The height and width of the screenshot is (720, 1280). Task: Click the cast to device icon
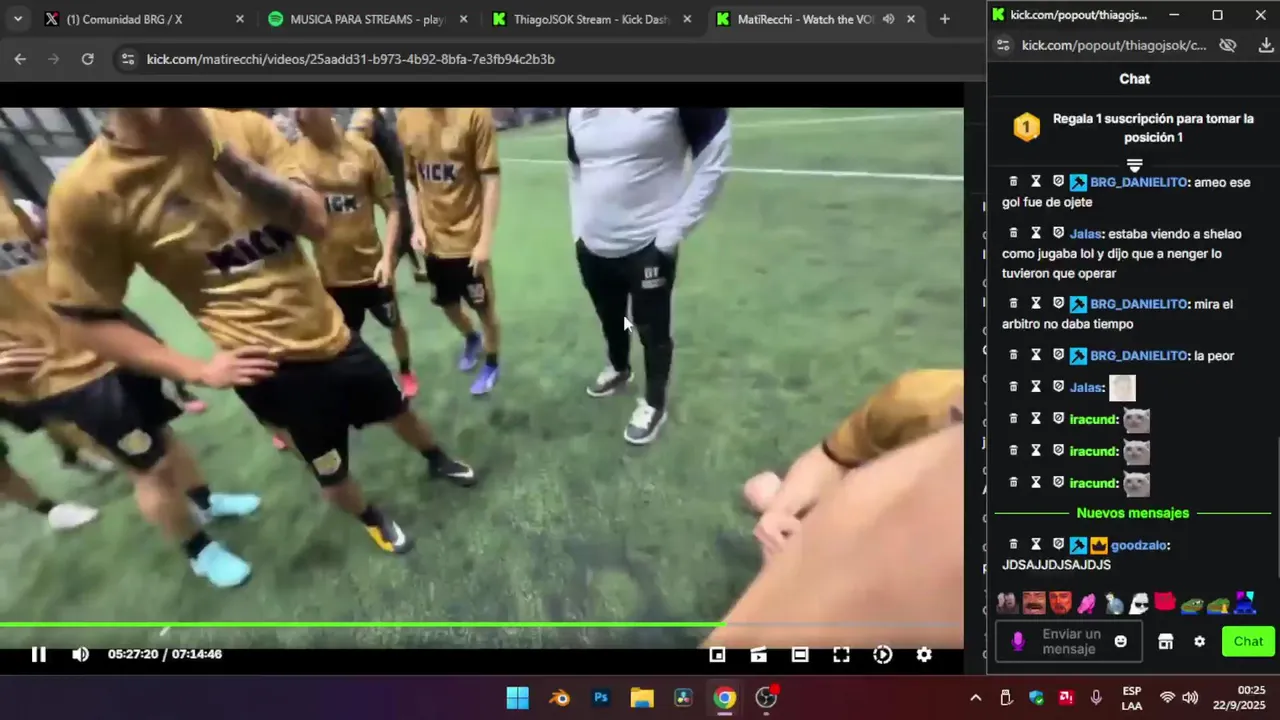[x=759, y=654]
